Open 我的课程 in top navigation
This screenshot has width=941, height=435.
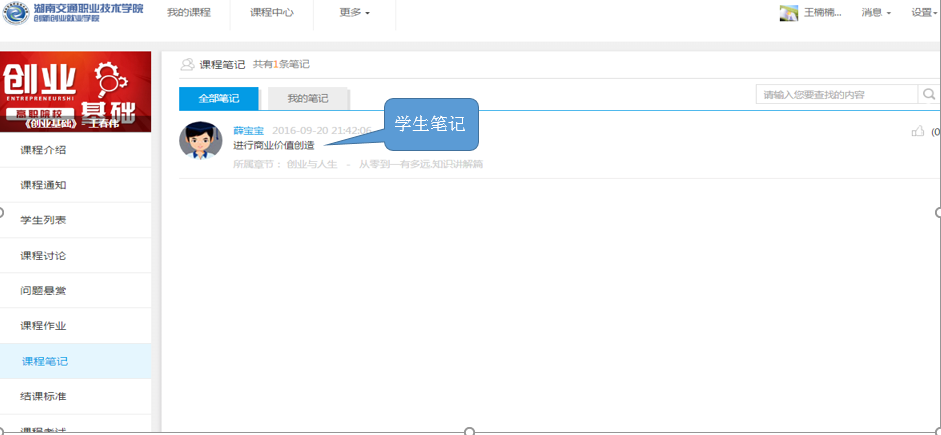tap(187, 13)
